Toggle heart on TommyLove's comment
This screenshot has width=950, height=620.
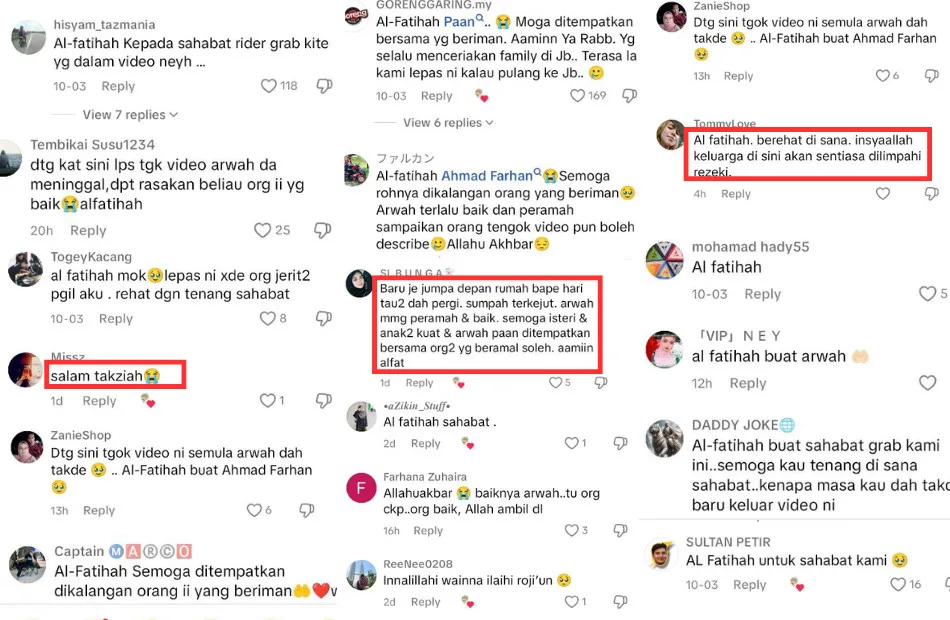[883, 193]
